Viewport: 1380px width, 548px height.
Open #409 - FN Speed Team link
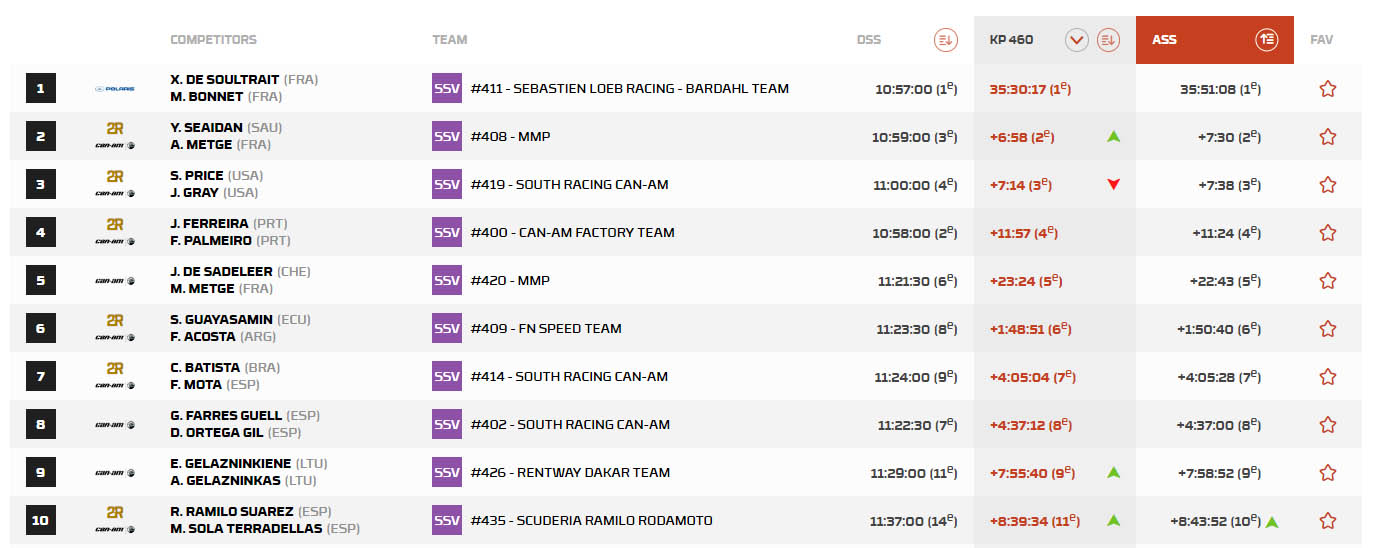point(546,328)
